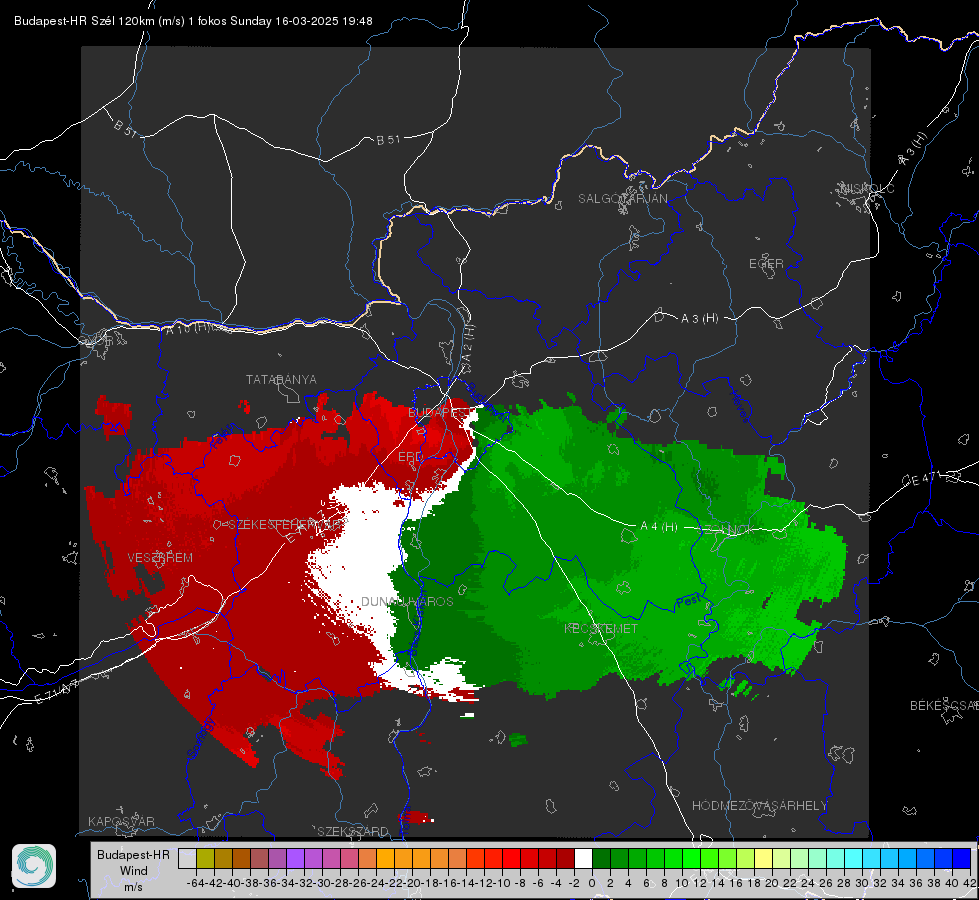Click the KAPOSVÁR city label
This screenshot has width=979, height=900.
coord(121,821)
